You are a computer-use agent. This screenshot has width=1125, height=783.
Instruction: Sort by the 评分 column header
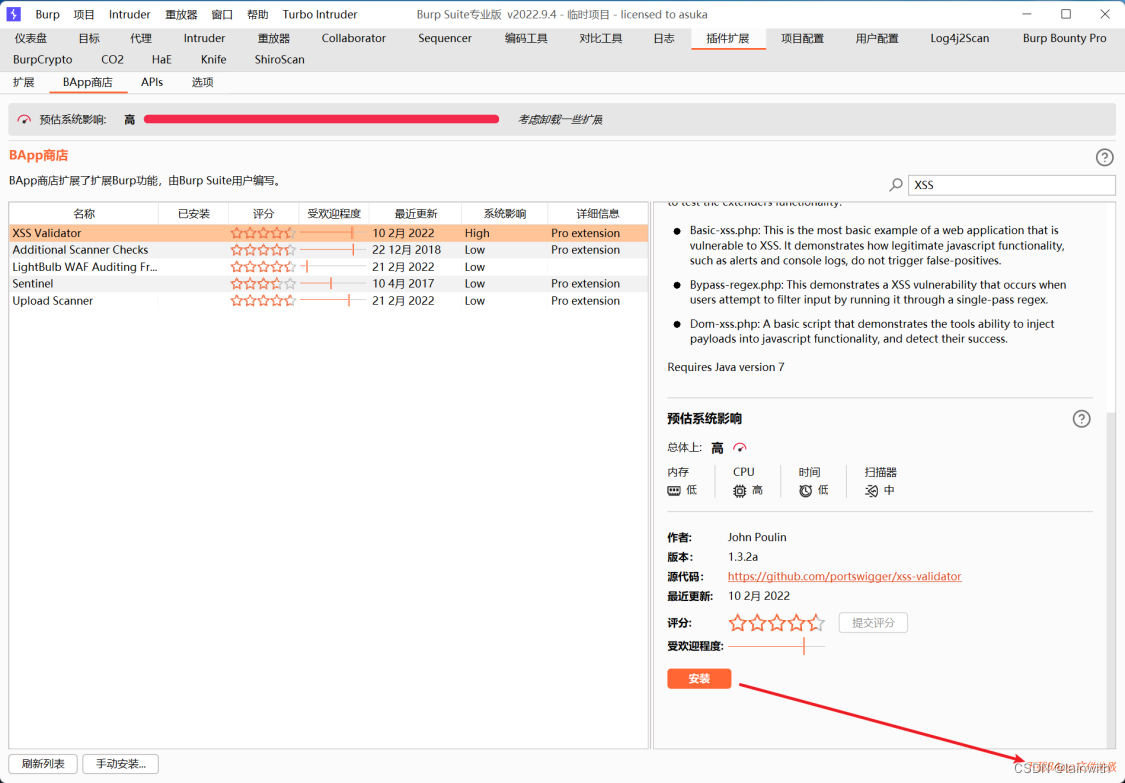tap(263, 214)
